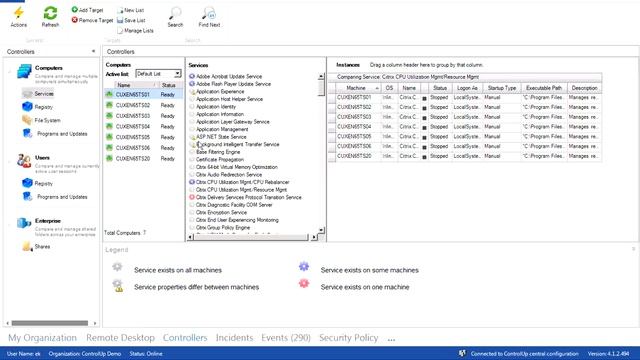Click Services horizontal scroll right arrow

[314, 237]
